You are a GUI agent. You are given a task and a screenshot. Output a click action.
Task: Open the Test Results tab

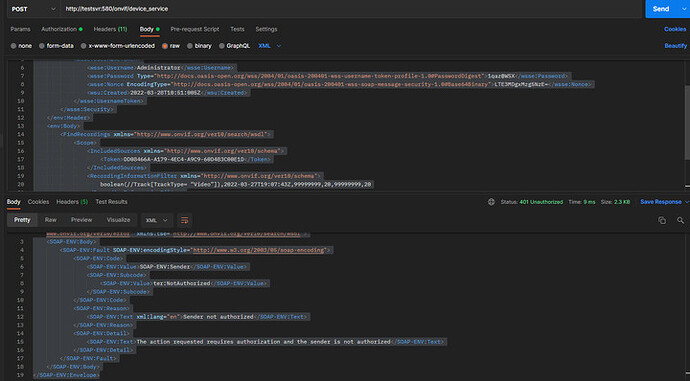(111, 202)
